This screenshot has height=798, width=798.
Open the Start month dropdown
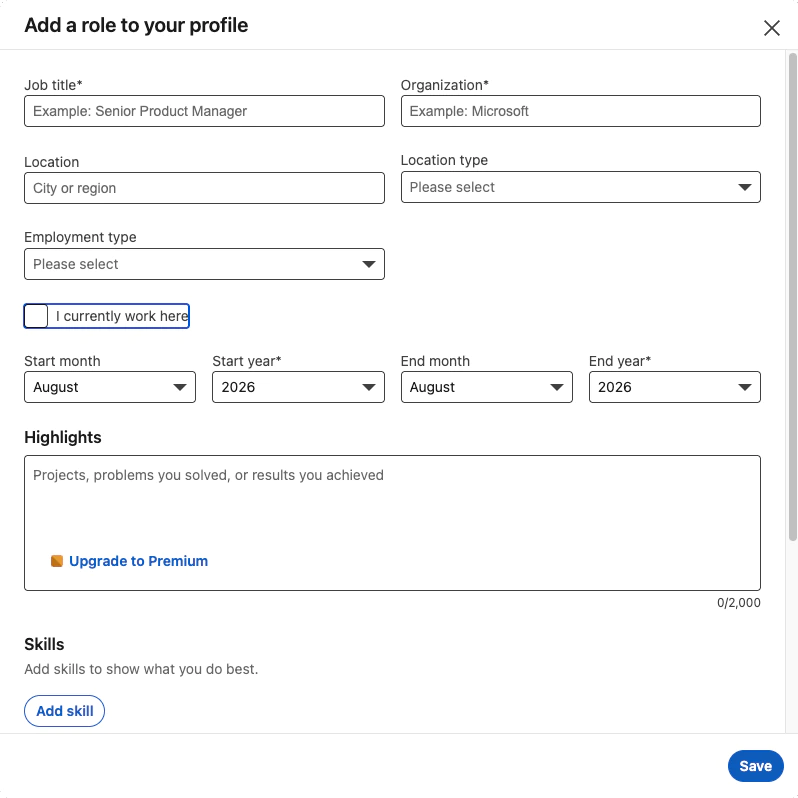pyautogui.click(x=110, y=387)
